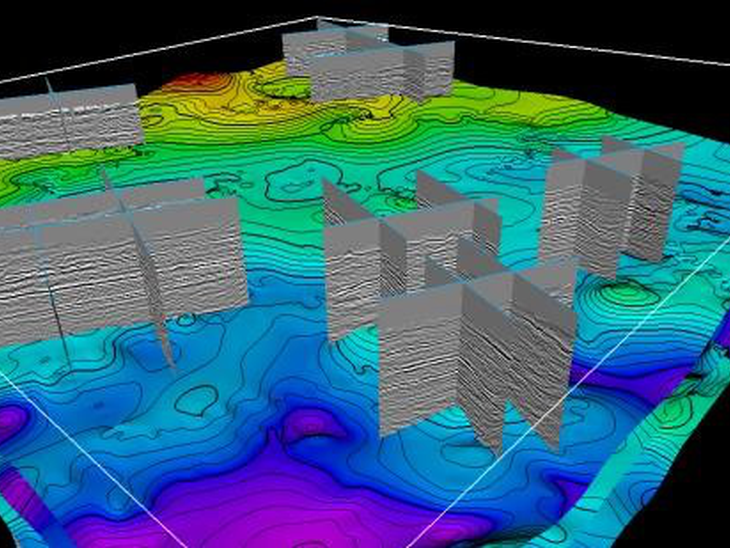Screen dimensions: 730x548
Task: Select the small closed oval contour in blue area
Action: pos(196,400)
